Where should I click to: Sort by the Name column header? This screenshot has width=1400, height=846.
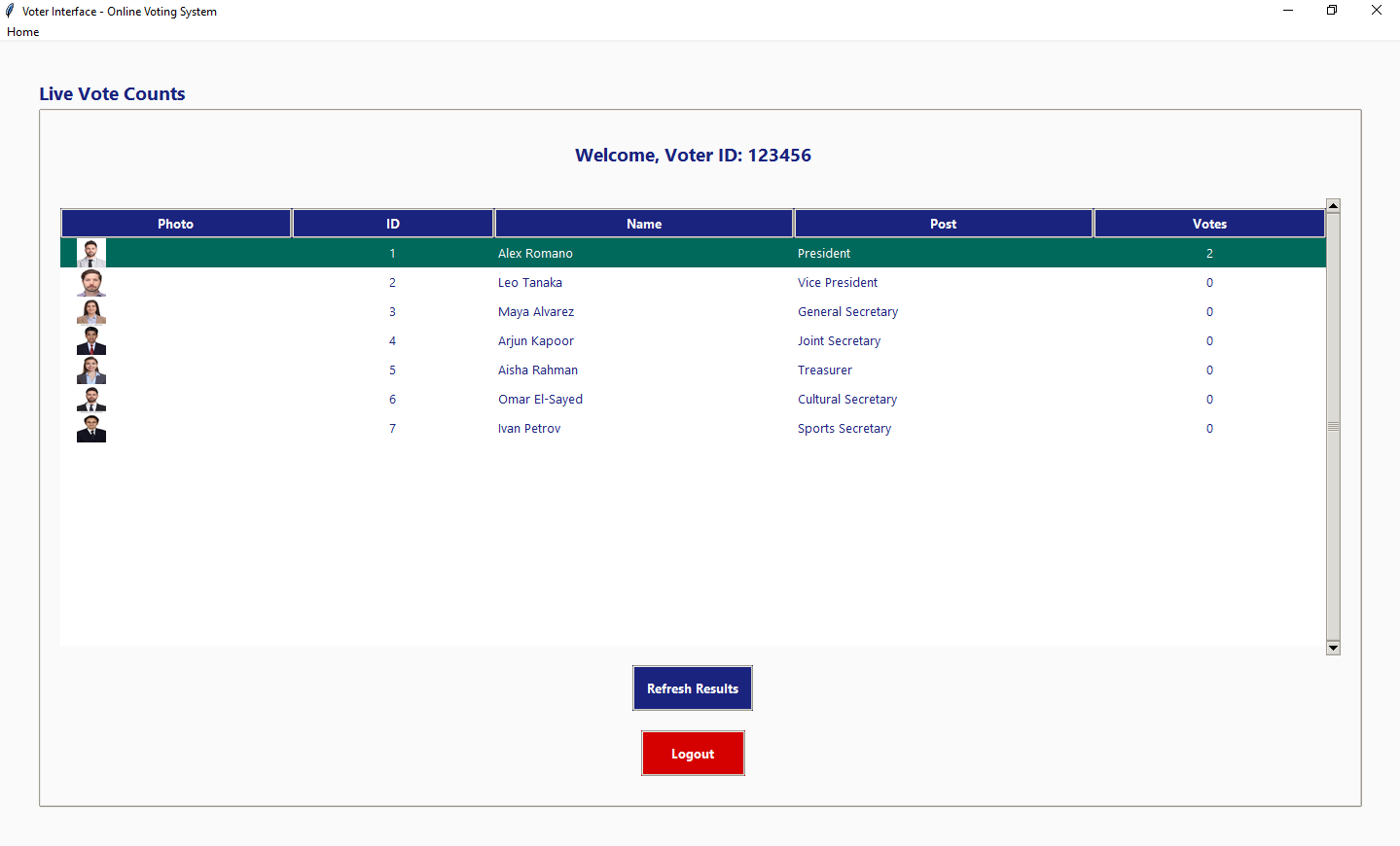[644, 224]
